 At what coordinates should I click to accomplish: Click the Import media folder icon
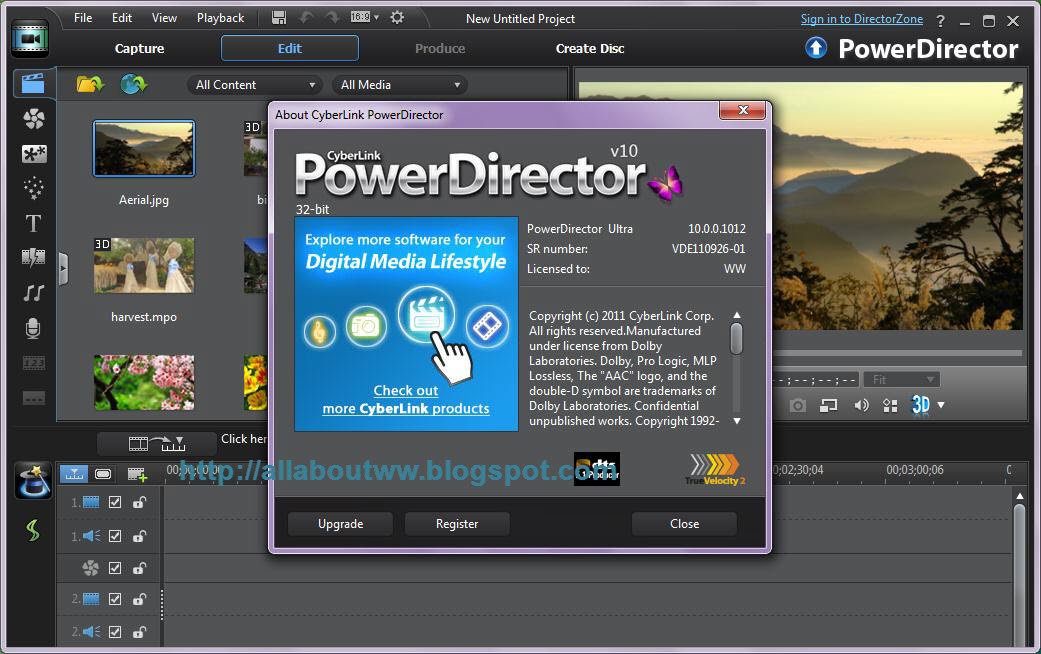90,84
